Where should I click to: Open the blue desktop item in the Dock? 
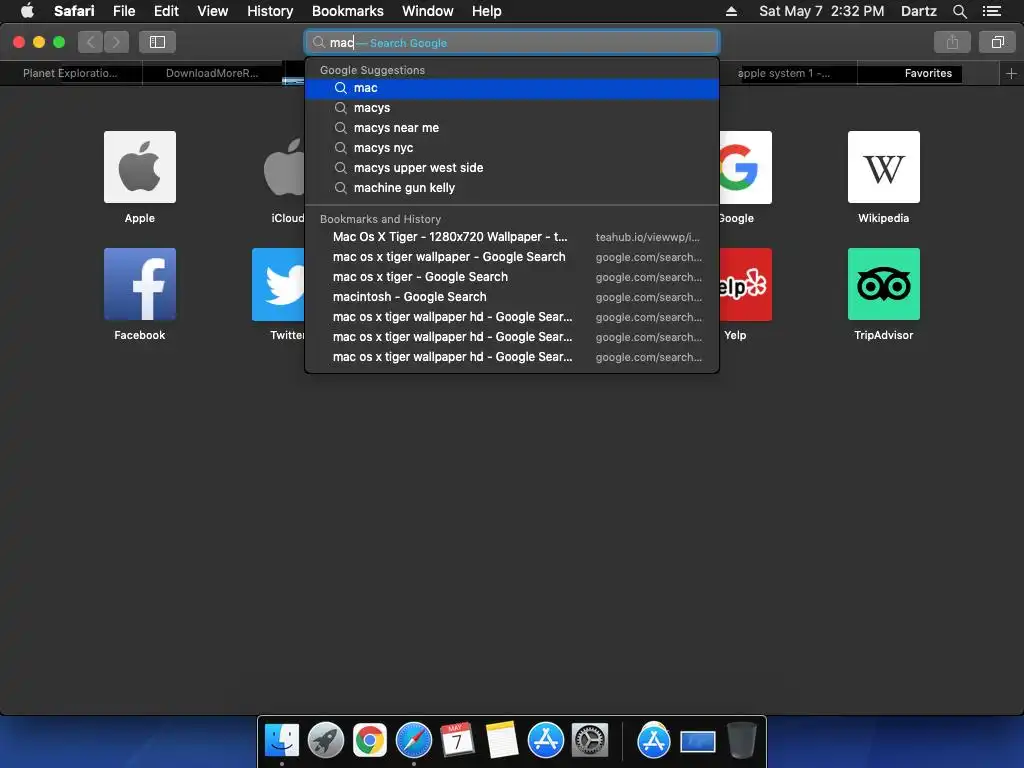pyautogui.click(x=697, y=742)
